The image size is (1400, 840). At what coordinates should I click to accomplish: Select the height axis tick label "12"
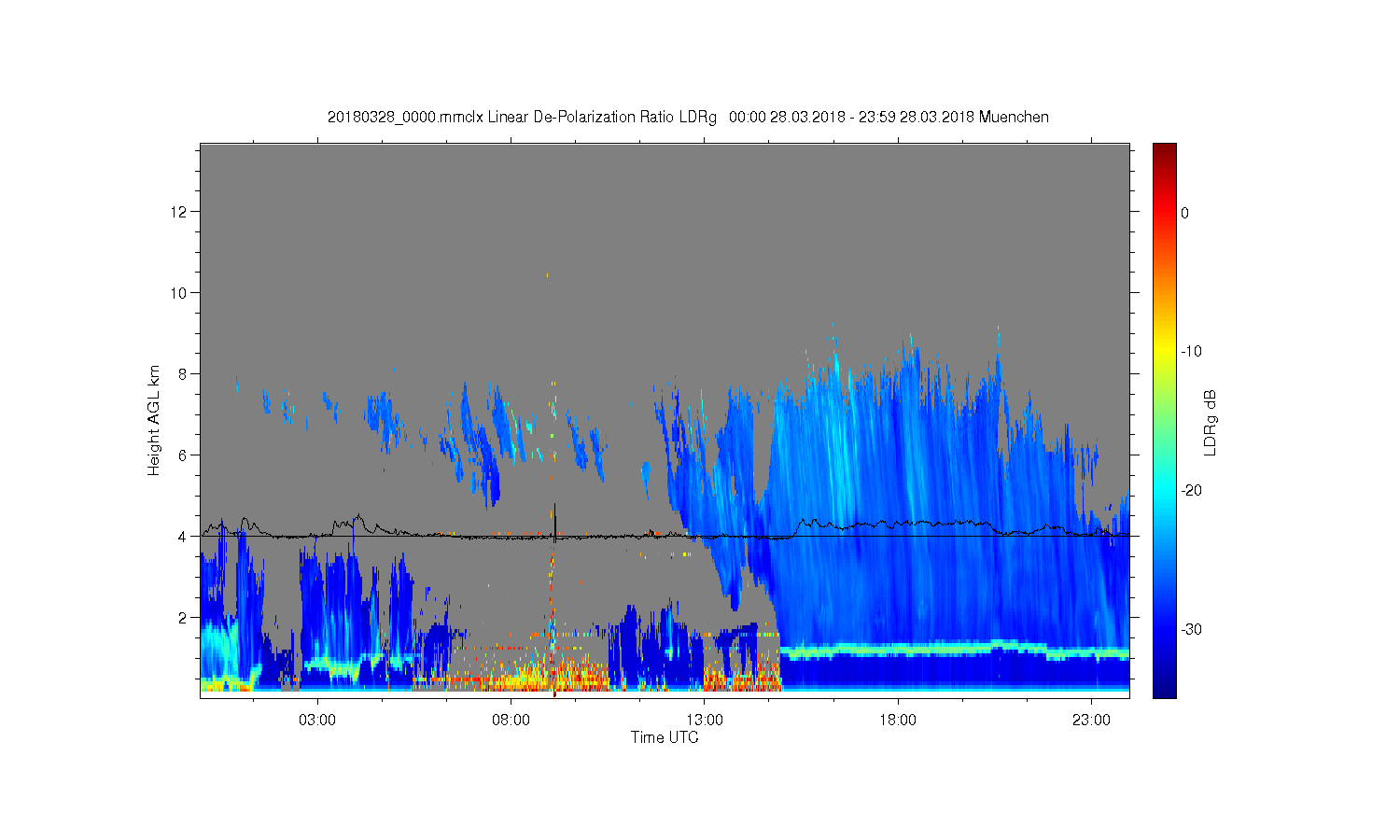[x=180, y=212]
